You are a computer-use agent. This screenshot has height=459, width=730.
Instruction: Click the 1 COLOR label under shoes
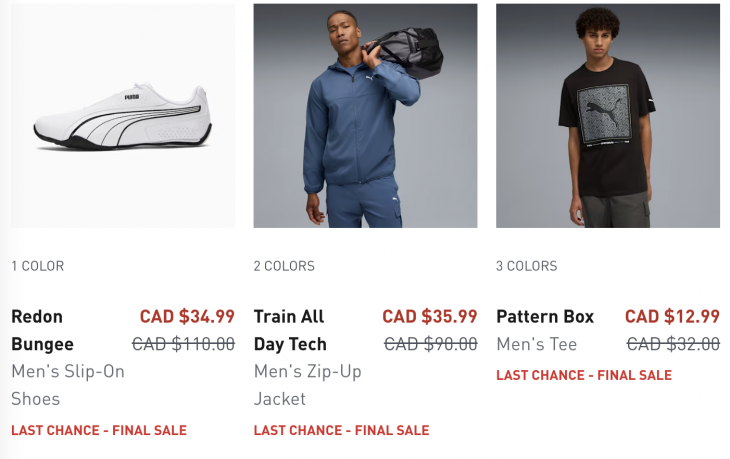coord(38,266)
